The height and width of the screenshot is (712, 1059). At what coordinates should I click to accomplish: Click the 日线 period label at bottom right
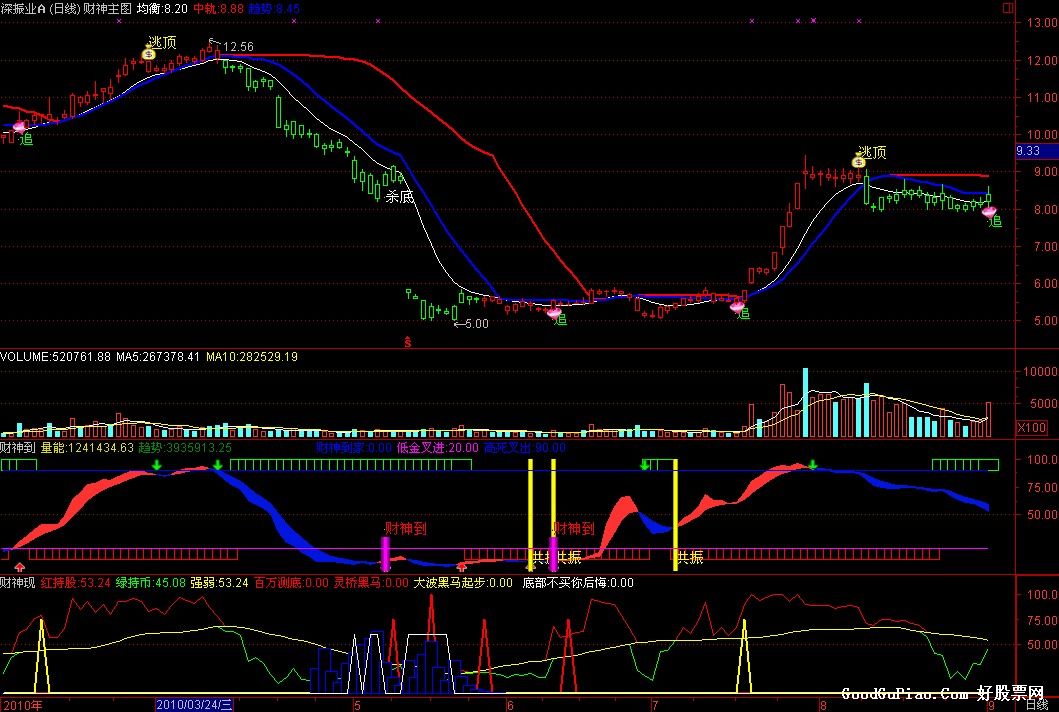point(1037,705)
